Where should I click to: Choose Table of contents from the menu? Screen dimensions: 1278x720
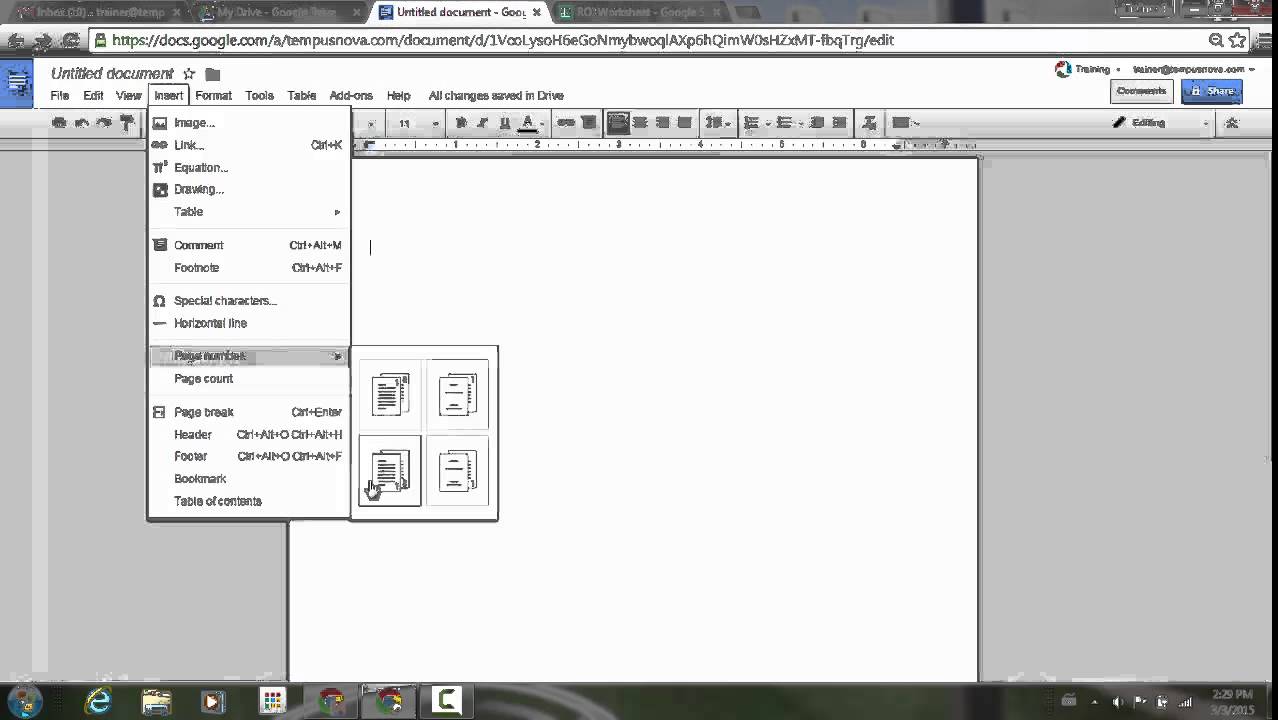coord(249,501)
